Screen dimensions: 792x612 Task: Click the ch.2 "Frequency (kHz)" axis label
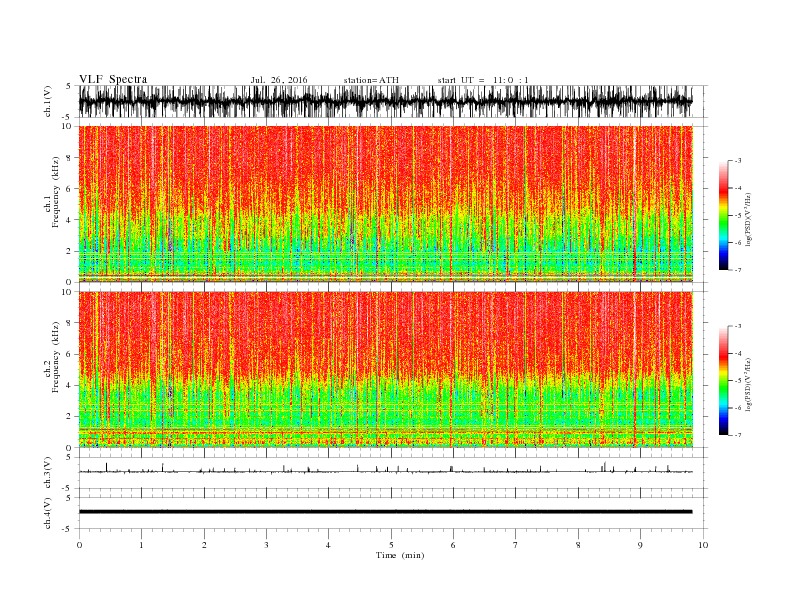coord(56,358)
